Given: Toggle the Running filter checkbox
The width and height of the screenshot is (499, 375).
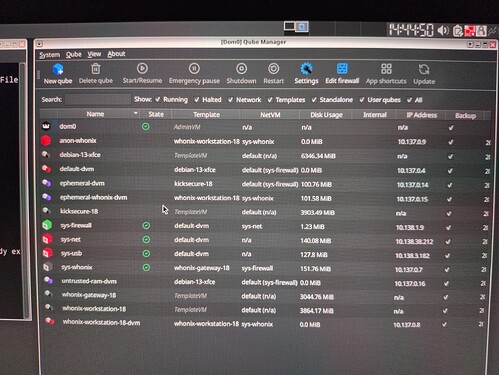Looking at the screenshot, I should coord(158,99).
